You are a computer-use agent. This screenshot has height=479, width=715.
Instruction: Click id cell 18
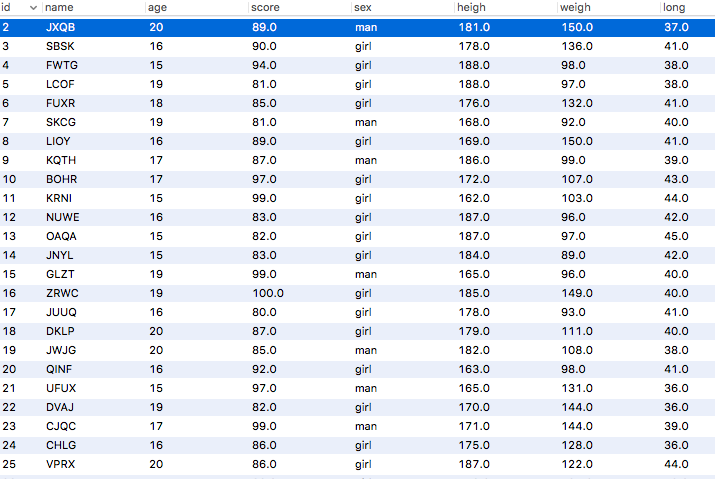[x=9, y=331]
